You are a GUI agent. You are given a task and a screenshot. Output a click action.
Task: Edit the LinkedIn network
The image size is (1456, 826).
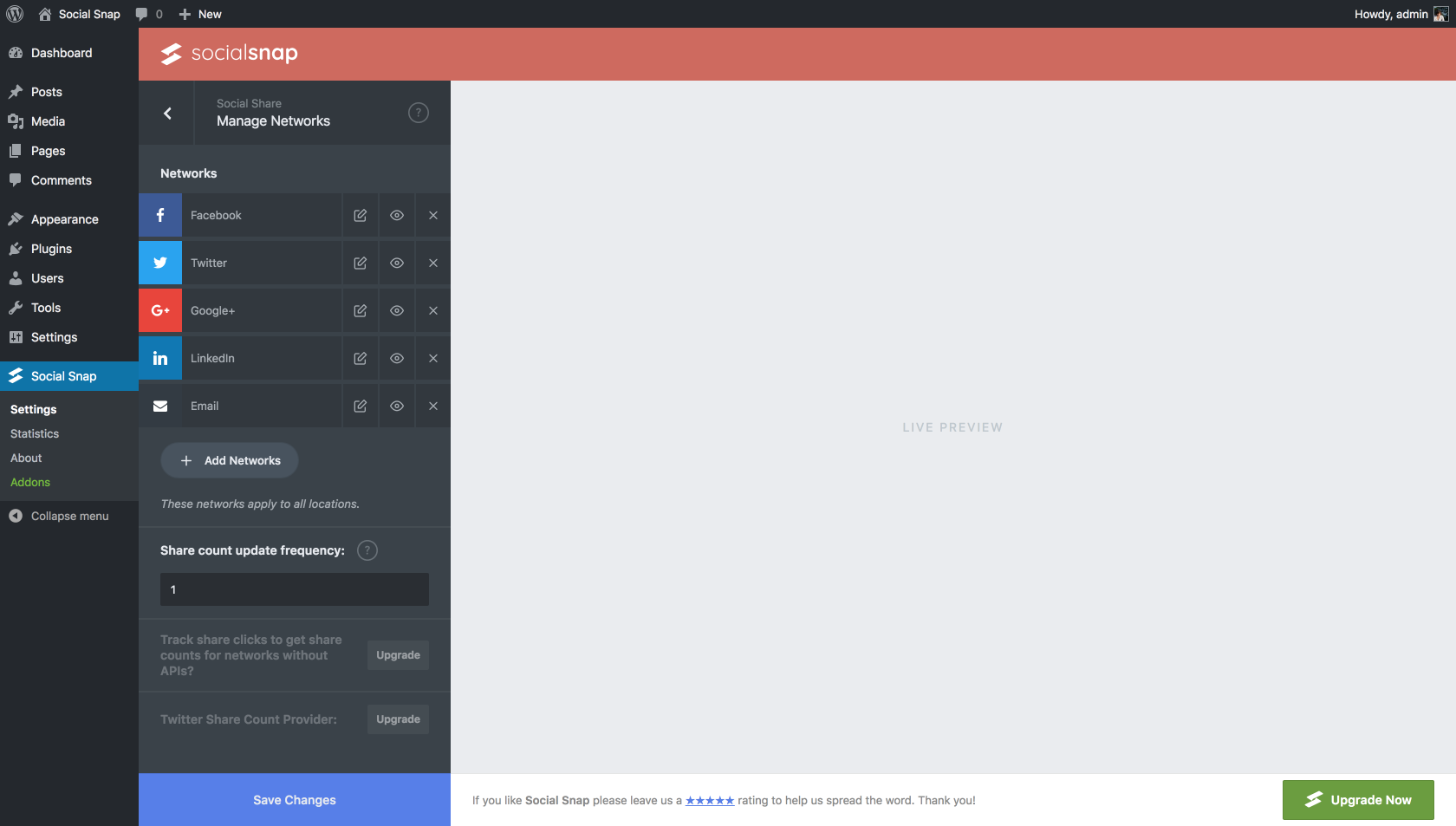point(361,358)
